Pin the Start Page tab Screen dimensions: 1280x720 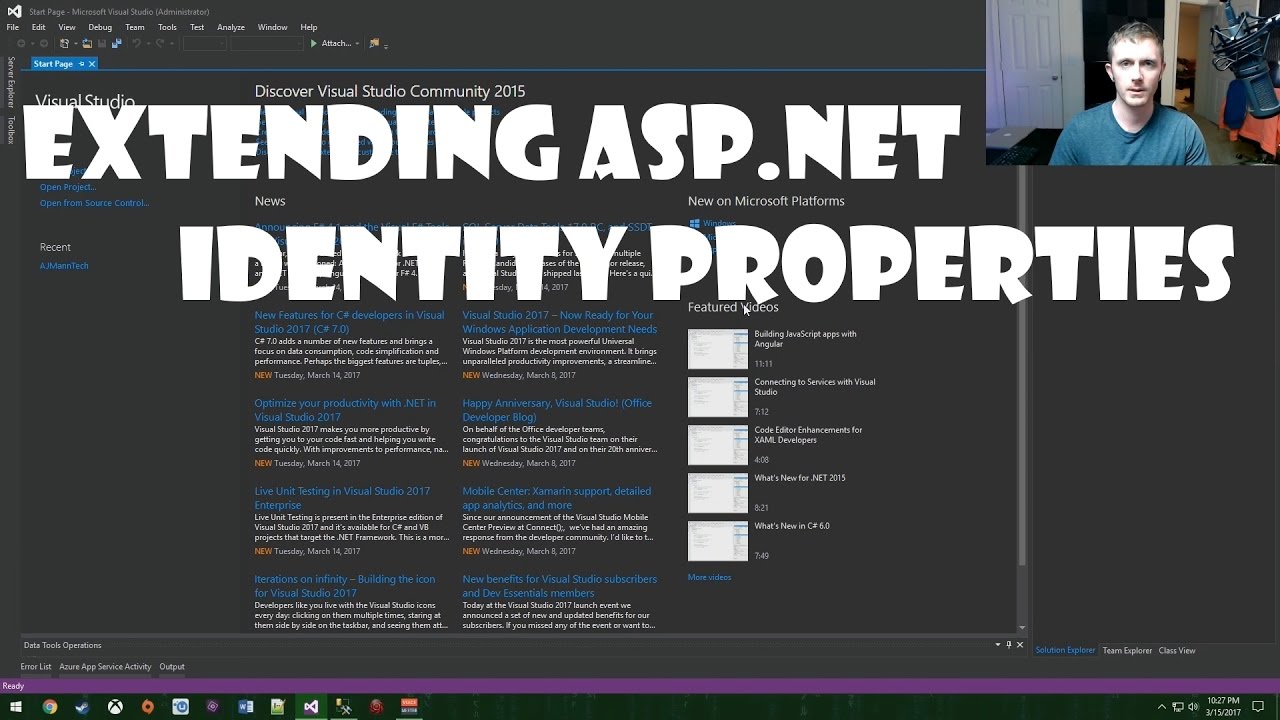(x=81, y=64)
